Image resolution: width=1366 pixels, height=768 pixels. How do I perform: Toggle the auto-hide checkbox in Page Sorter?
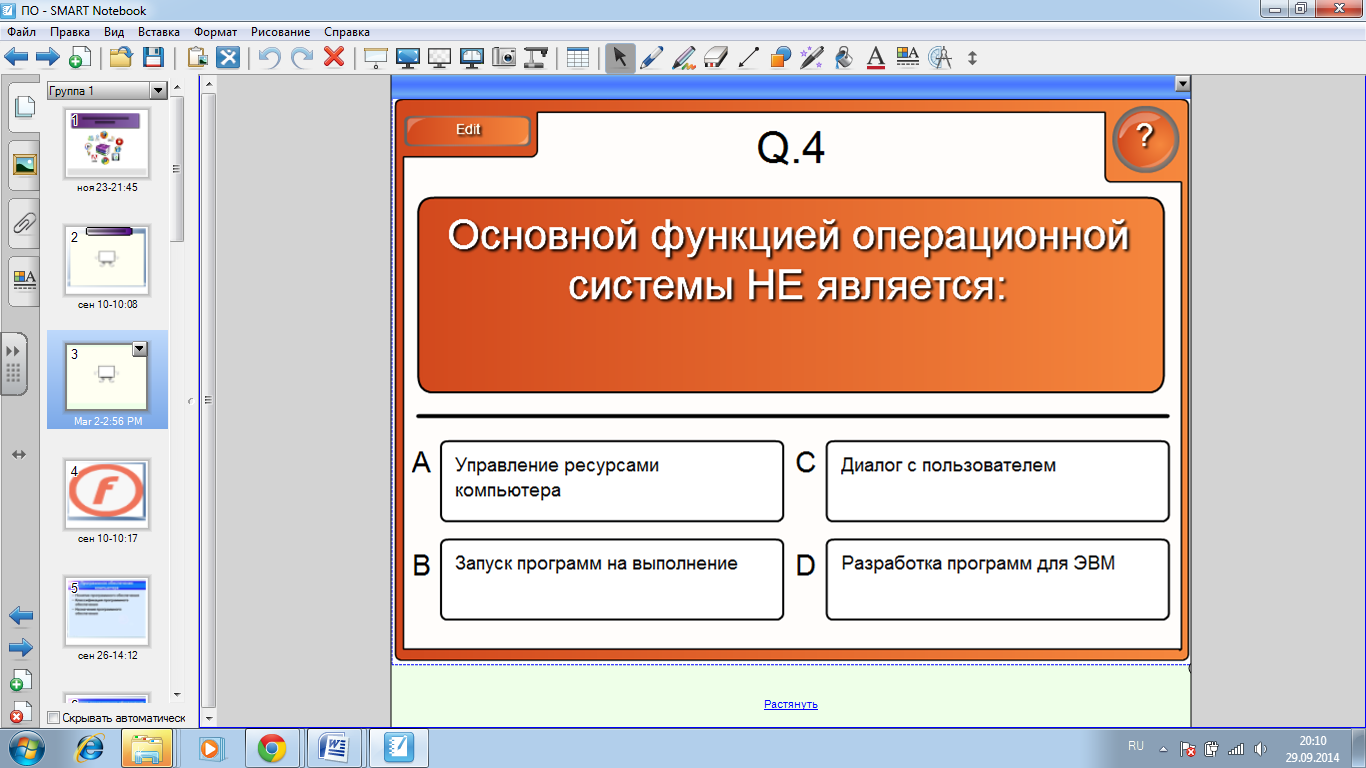pyautogui.click(x=53, y=718)
